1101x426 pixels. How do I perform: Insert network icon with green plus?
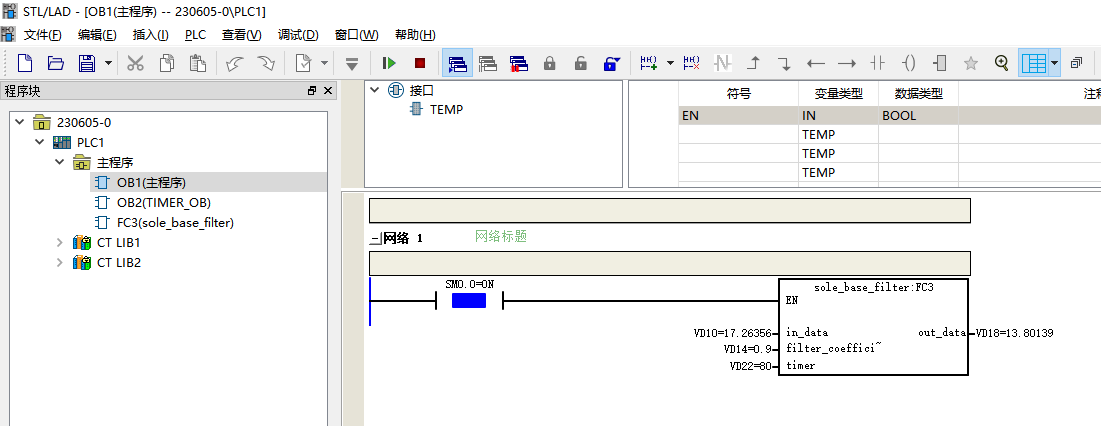[x=648, y=63]
